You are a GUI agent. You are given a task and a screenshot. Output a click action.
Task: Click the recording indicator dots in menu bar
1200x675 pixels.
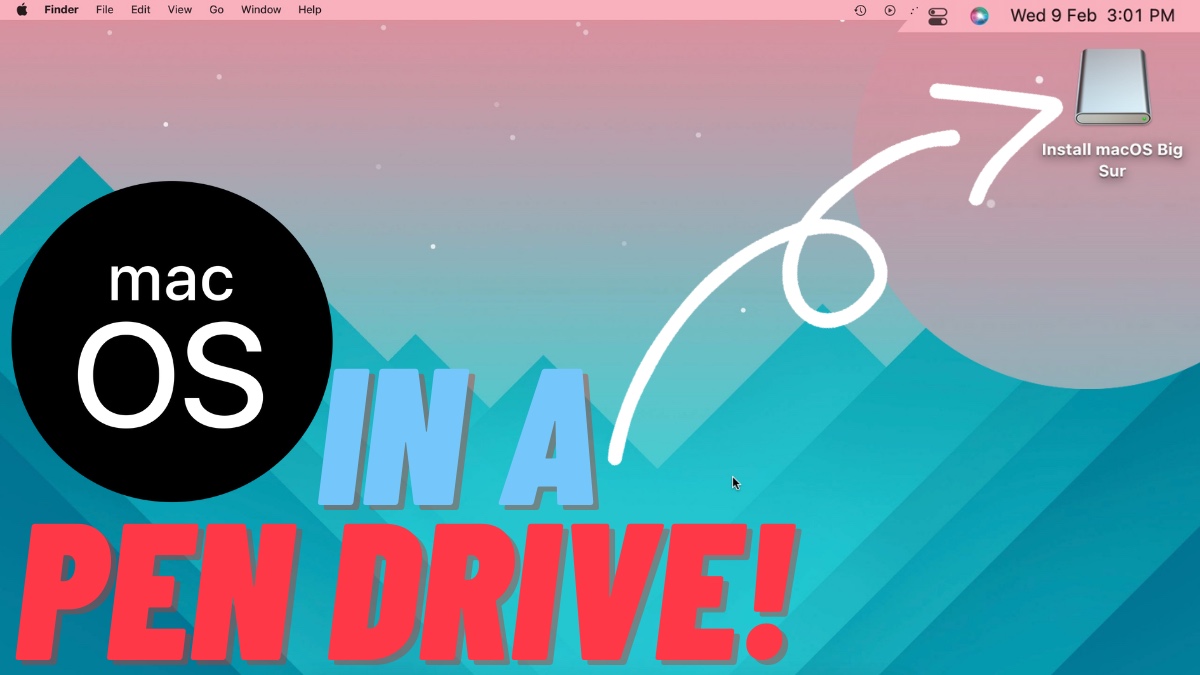pyautogui.click(x=912, y=10)
